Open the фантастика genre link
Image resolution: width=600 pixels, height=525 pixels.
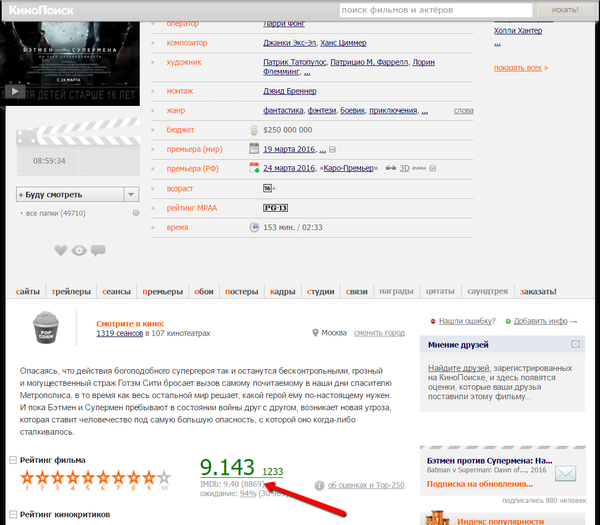[x=283, y=111]
